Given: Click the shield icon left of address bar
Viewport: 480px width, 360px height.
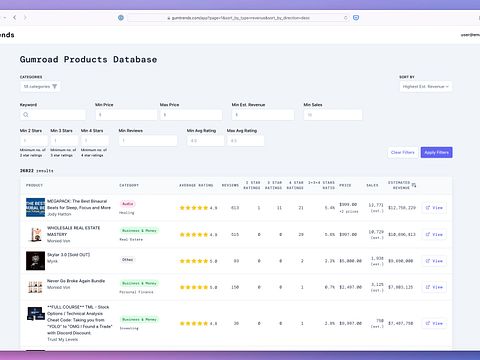Looking at the screenshot, I should coord(121,18).
